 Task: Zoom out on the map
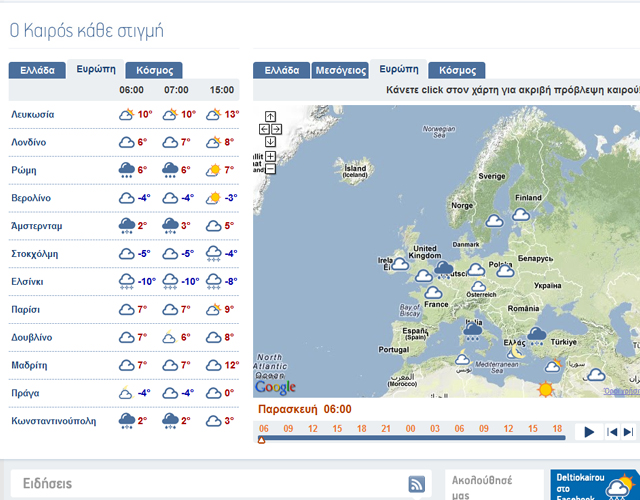(x=271, y=169)
